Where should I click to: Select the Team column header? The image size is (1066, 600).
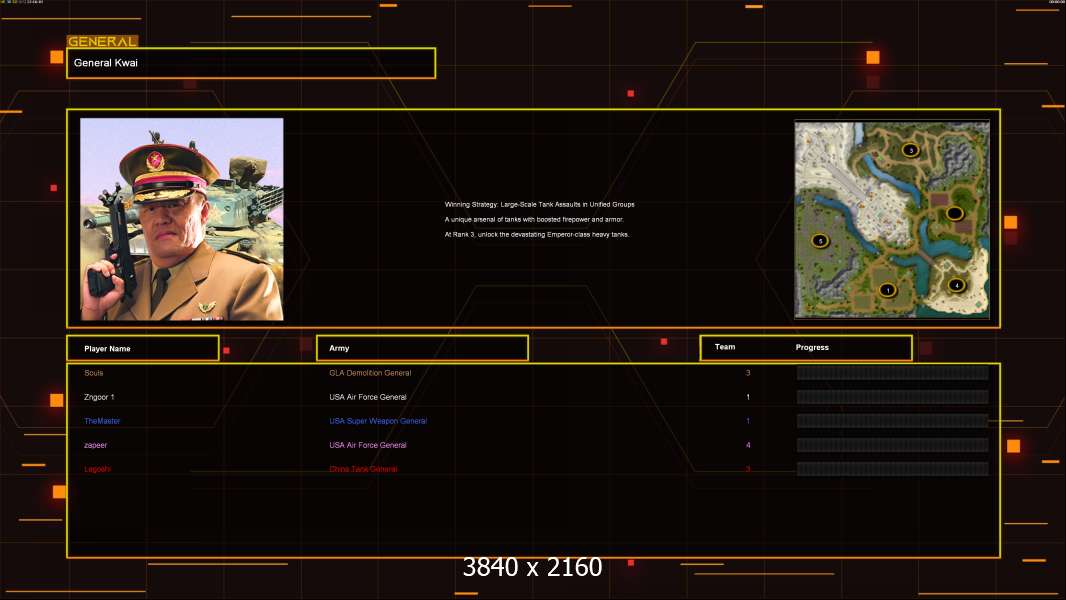pyautogui.click(x=725, y=347)
